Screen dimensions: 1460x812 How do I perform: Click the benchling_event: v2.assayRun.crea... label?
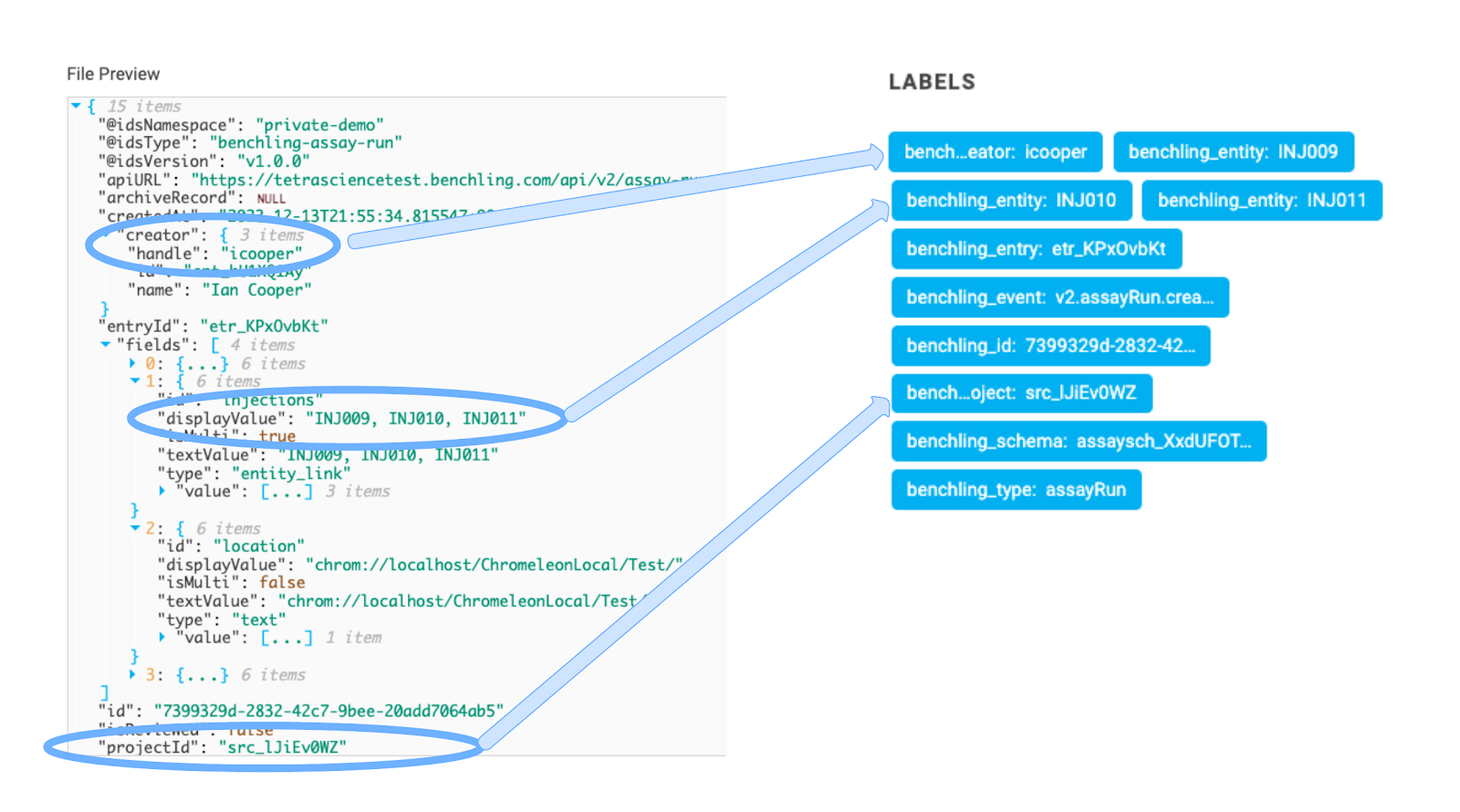1060,297
